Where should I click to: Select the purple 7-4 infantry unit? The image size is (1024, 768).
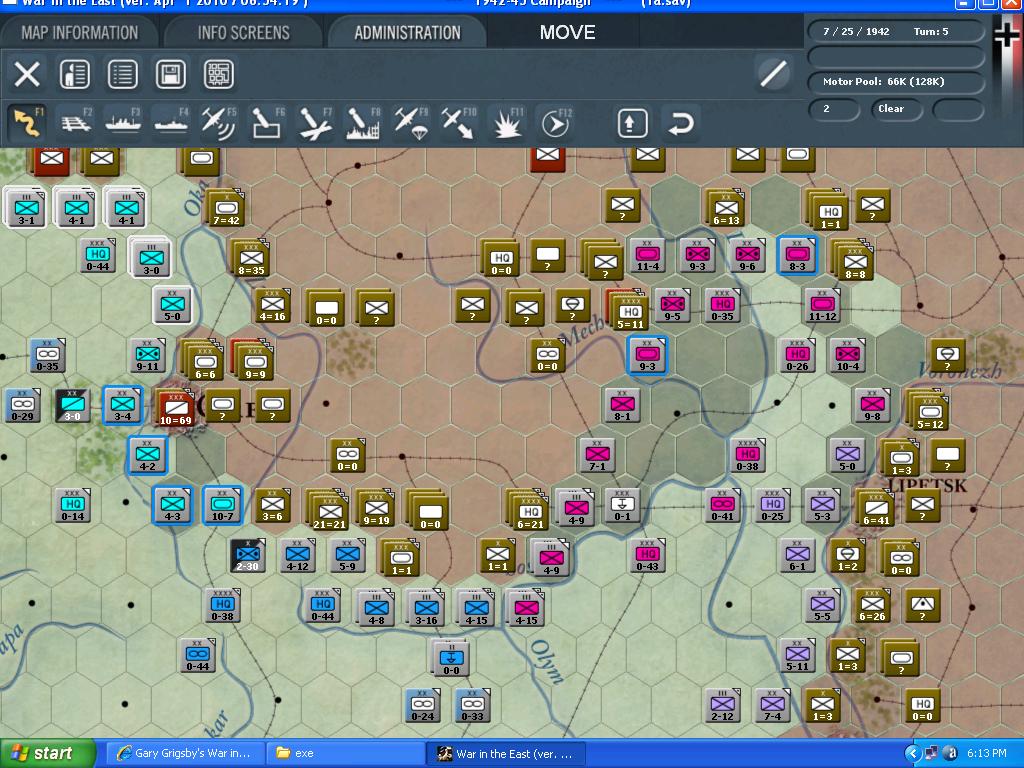773,705
